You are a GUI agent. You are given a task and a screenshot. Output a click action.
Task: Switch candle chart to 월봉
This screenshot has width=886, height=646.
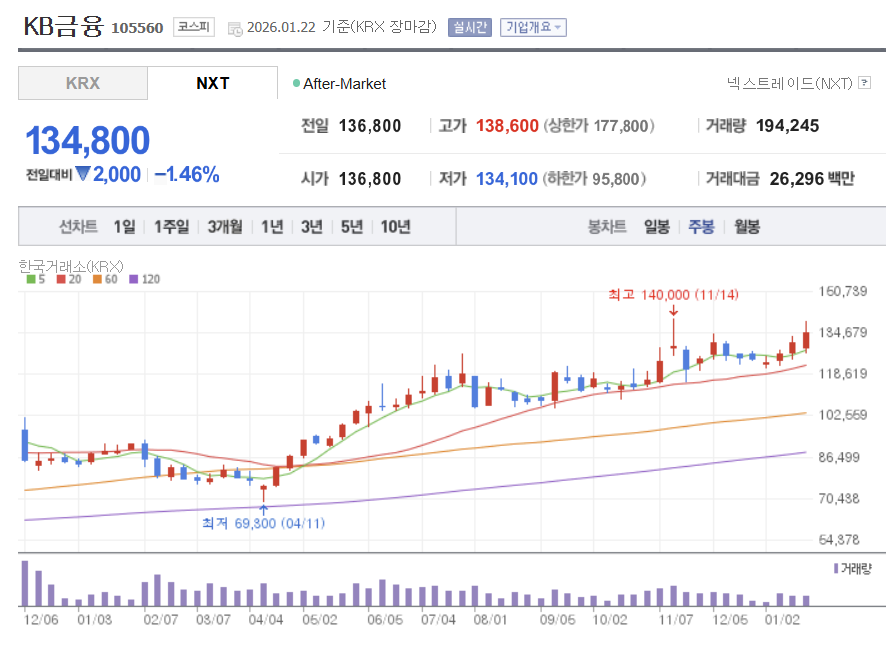coord(746,227)
